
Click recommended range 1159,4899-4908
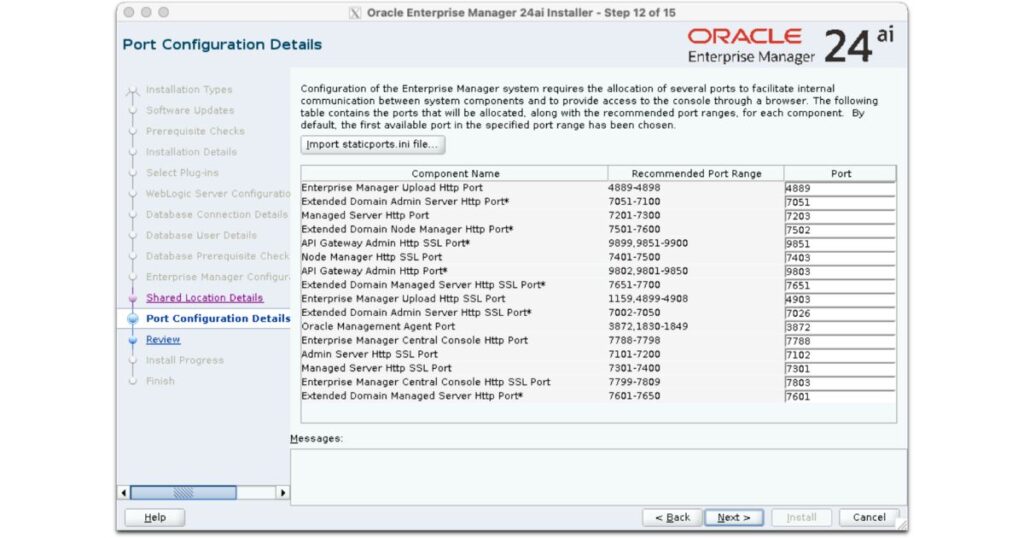click(648, 298)
